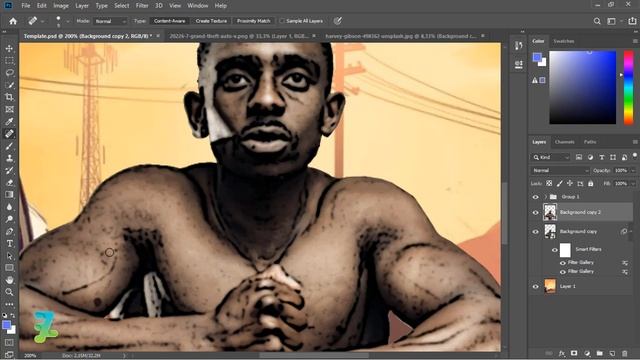Toggle lock all padlock
The height and width of the screenshot is (360, 640).
tap(591, 184)
